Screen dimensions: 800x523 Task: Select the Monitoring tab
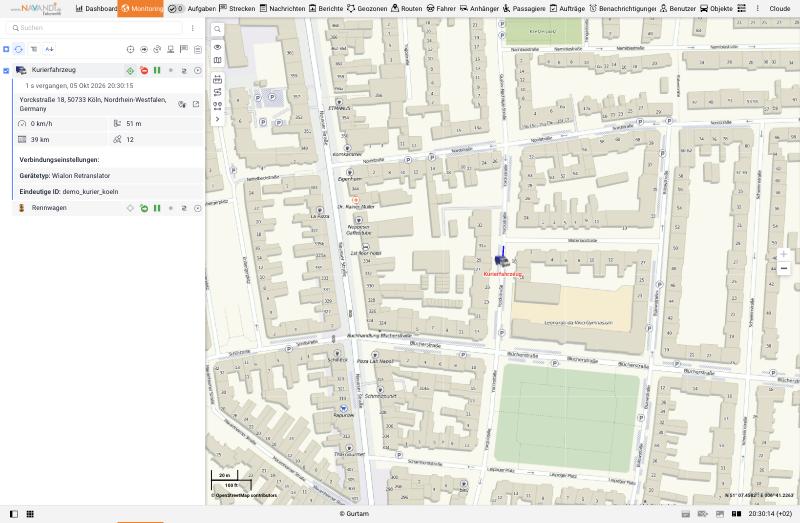[x=140, y=9]
